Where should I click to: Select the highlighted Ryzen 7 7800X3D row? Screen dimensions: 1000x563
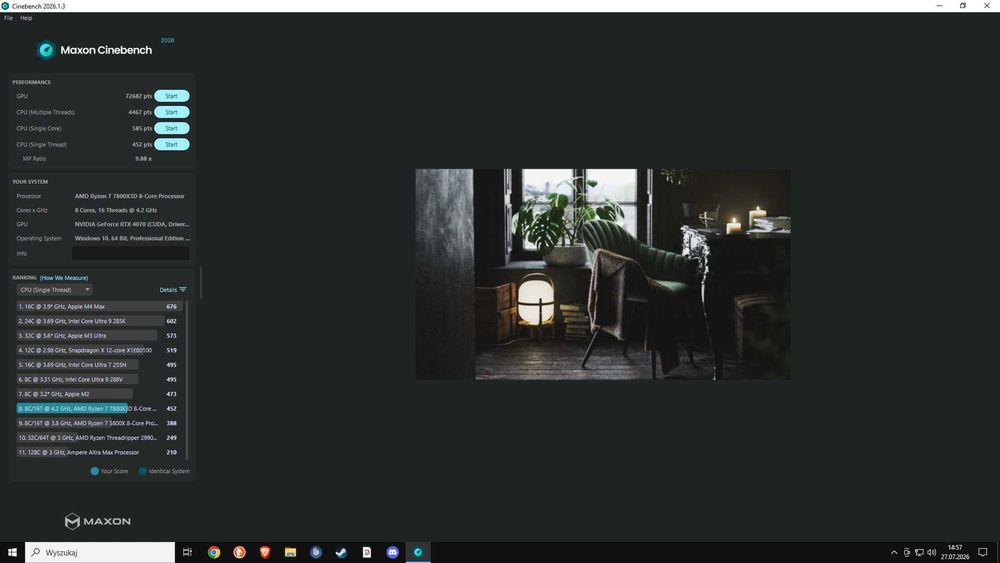99,409
